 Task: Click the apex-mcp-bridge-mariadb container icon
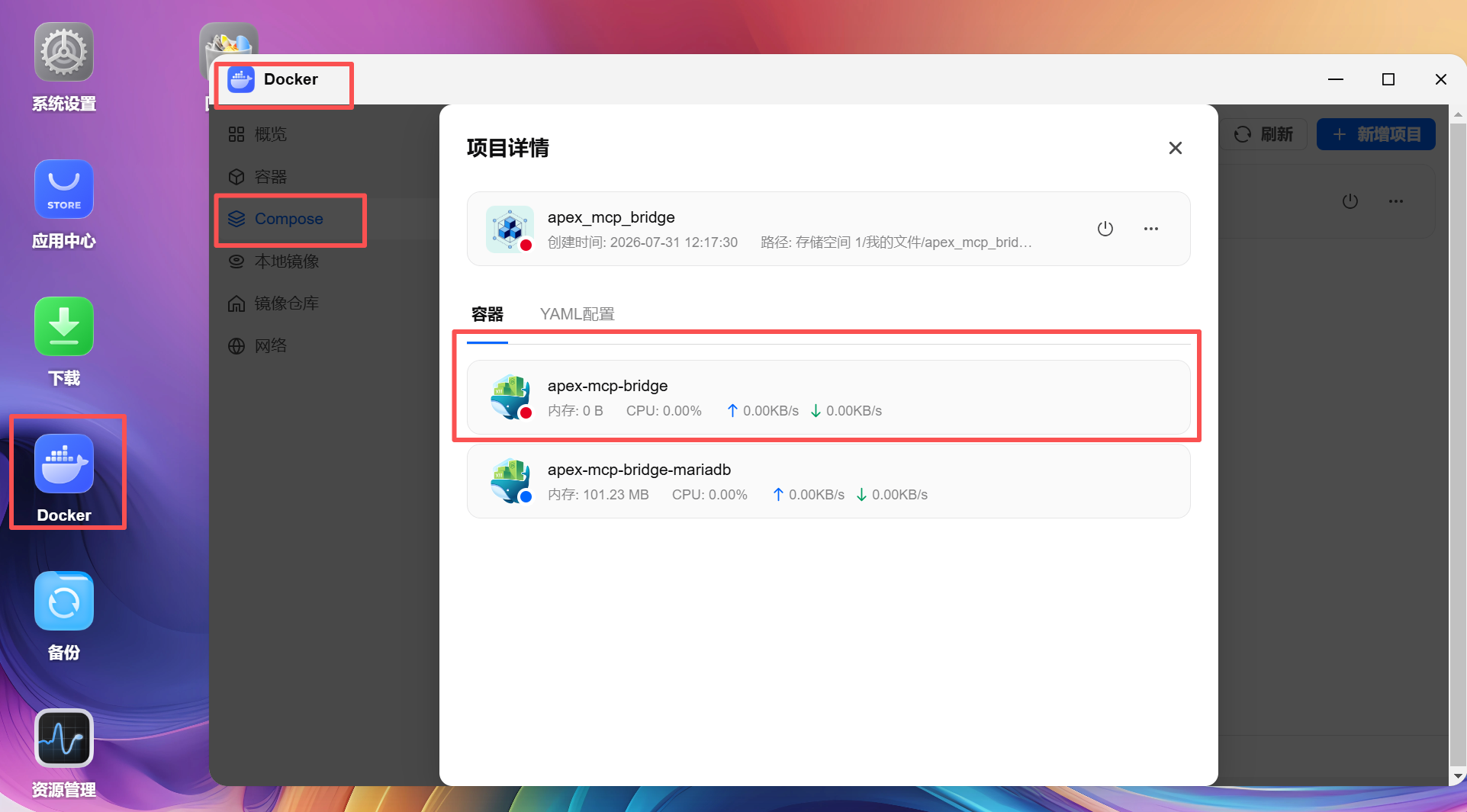coord(510,481)
